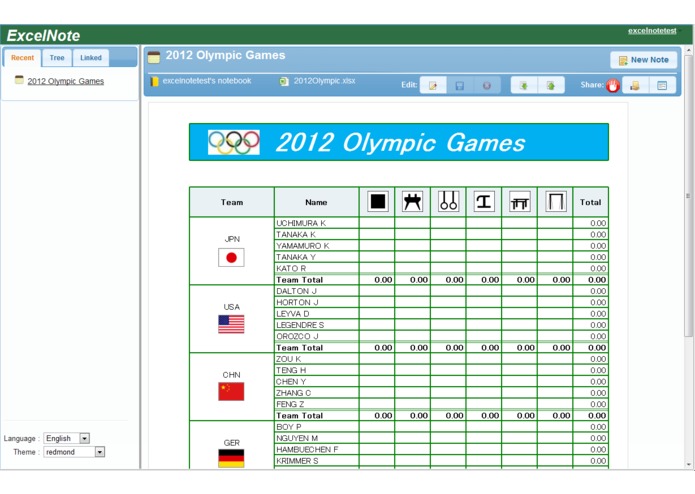Click the JPN team label
The image size is (695, 494).
(232, 239)
